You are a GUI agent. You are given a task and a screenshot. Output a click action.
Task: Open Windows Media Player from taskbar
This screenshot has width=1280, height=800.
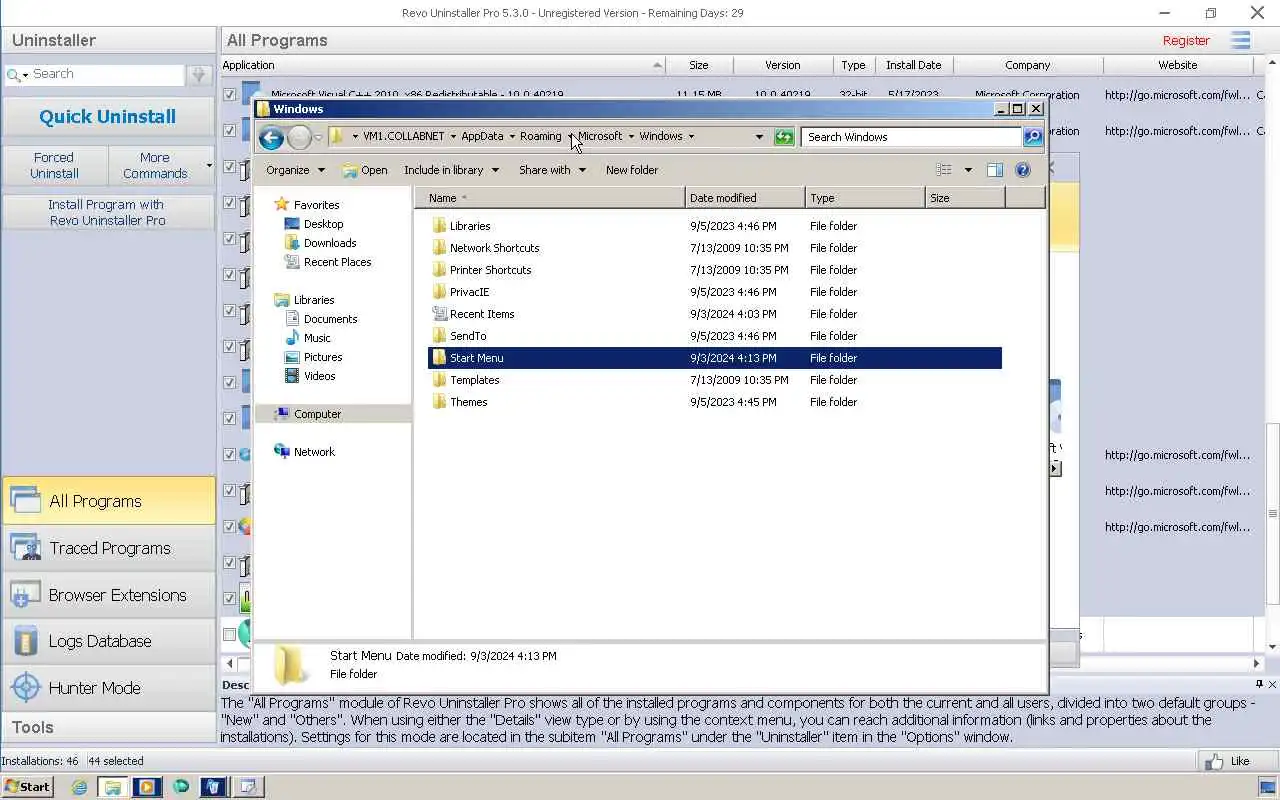click(146, 787)
